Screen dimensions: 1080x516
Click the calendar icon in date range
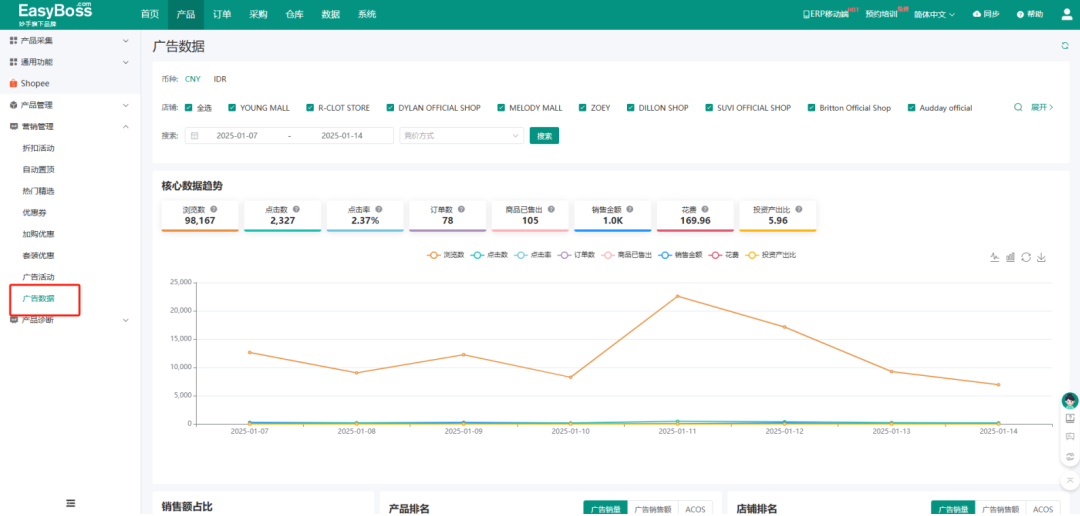194,136
